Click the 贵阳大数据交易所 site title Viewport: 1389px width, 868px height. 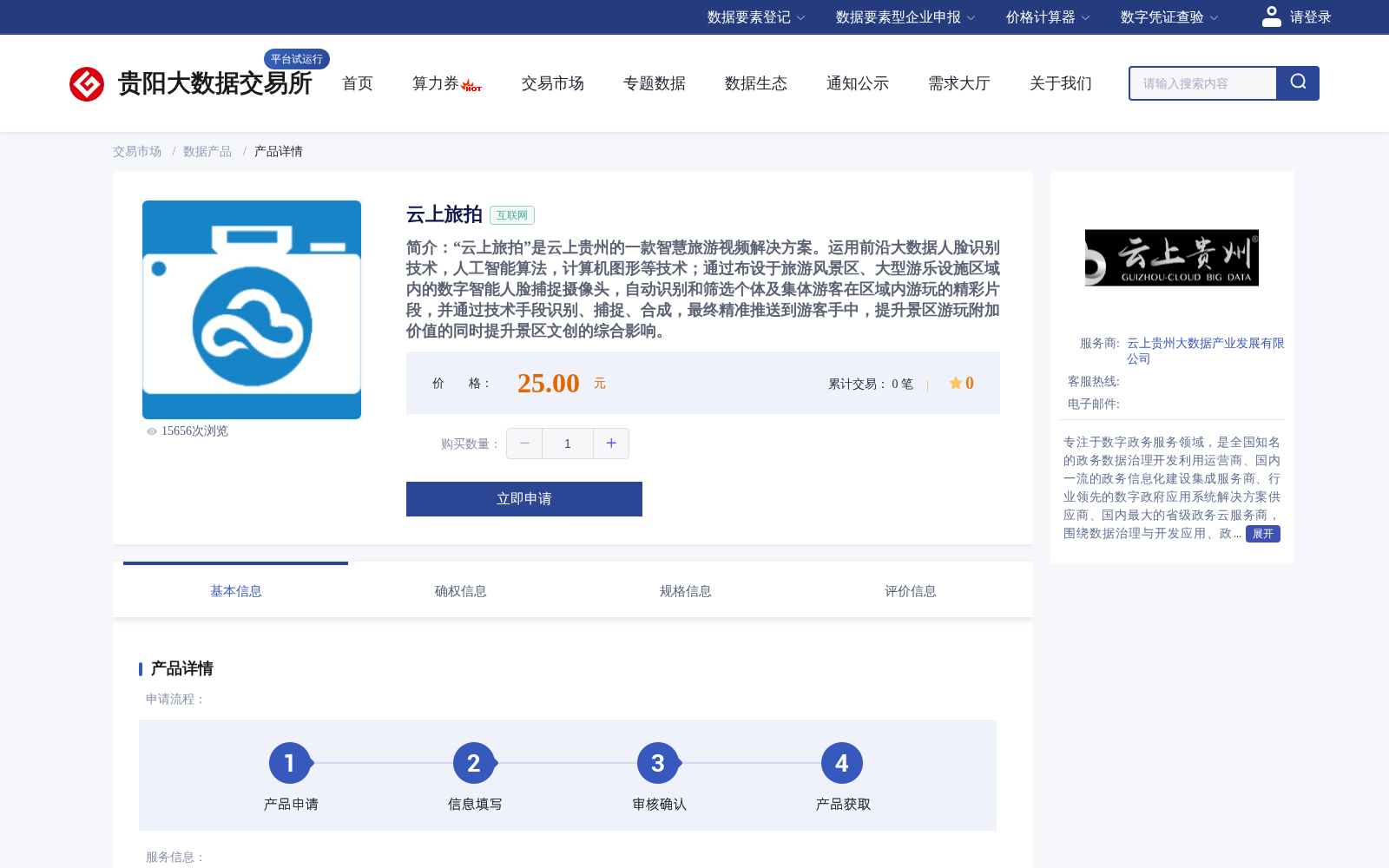tap(214, 83)
